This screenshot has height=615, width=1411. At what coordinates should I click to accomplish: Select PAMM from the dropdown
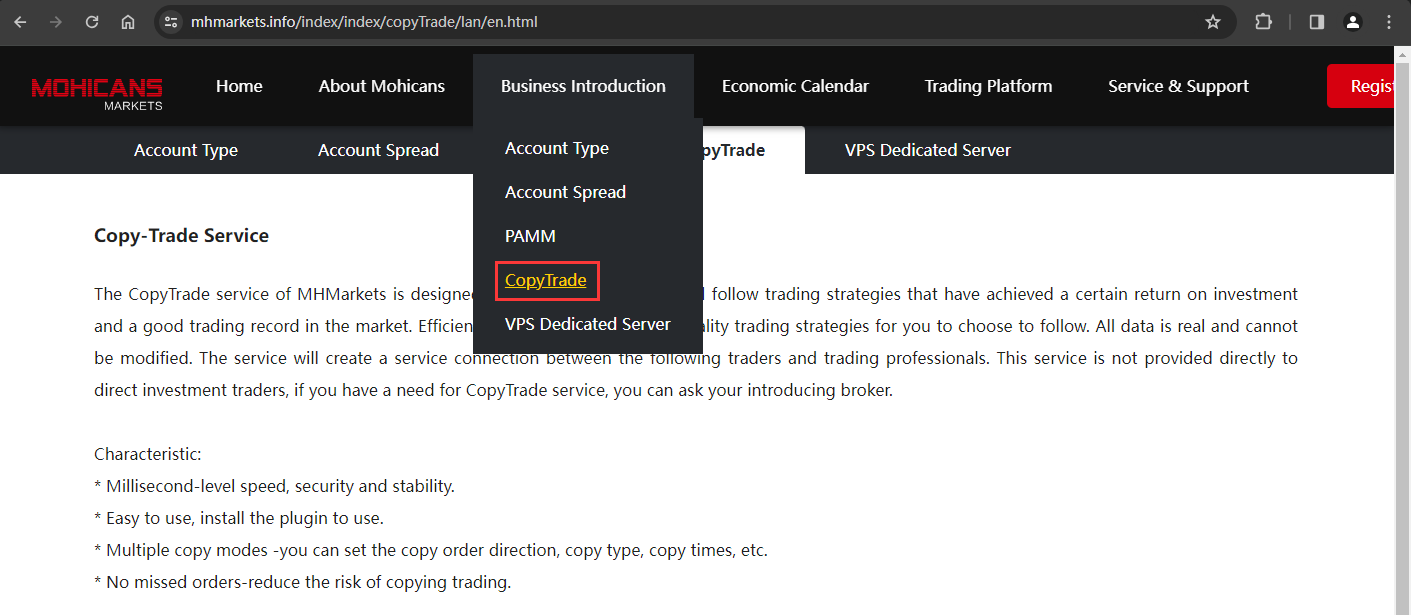(x=530, y=236)
